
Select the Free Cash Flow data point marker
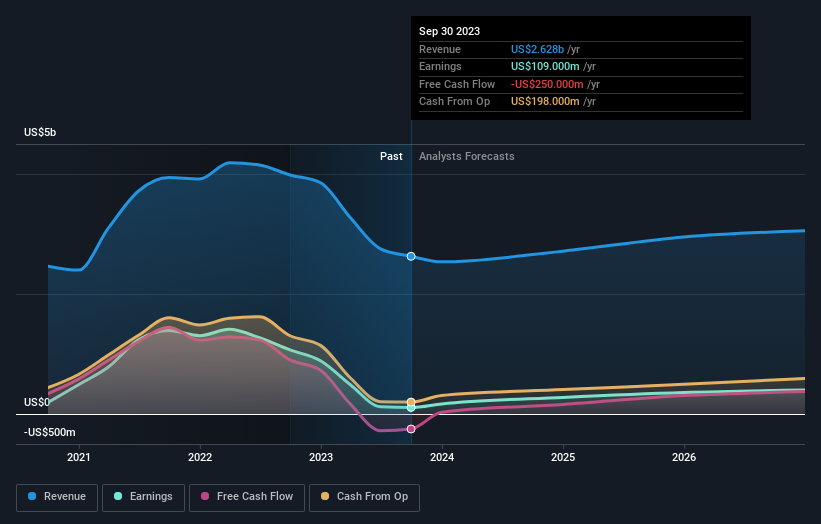[x=411, y=429]
